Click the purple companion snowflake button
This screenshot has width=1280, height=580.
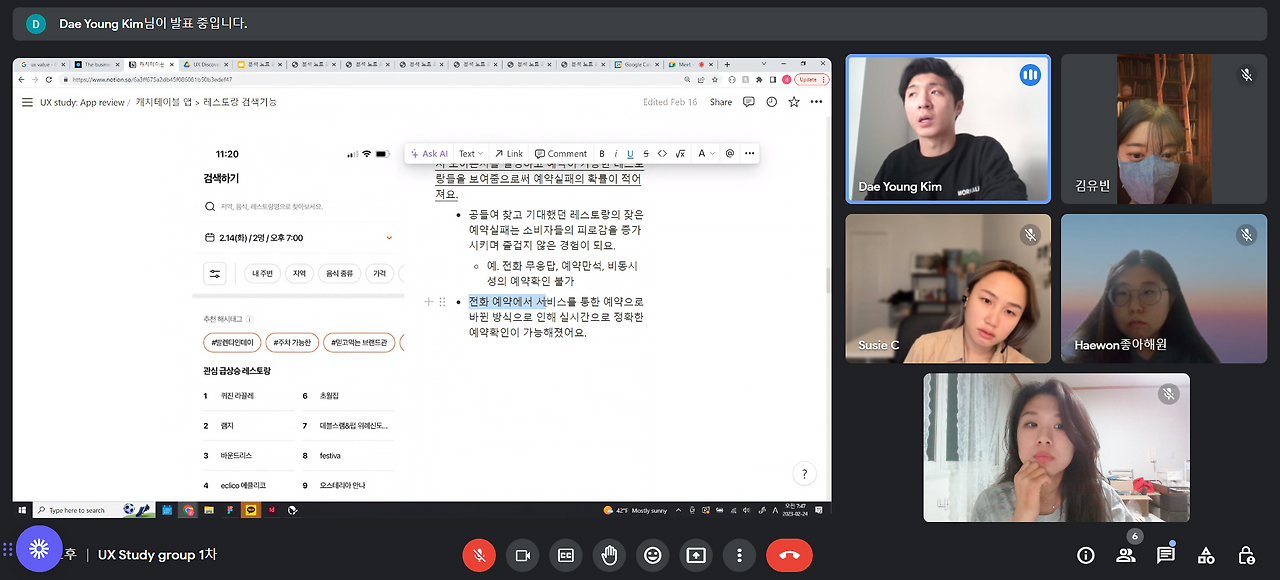pyautogui.click(x=39, y=549)
